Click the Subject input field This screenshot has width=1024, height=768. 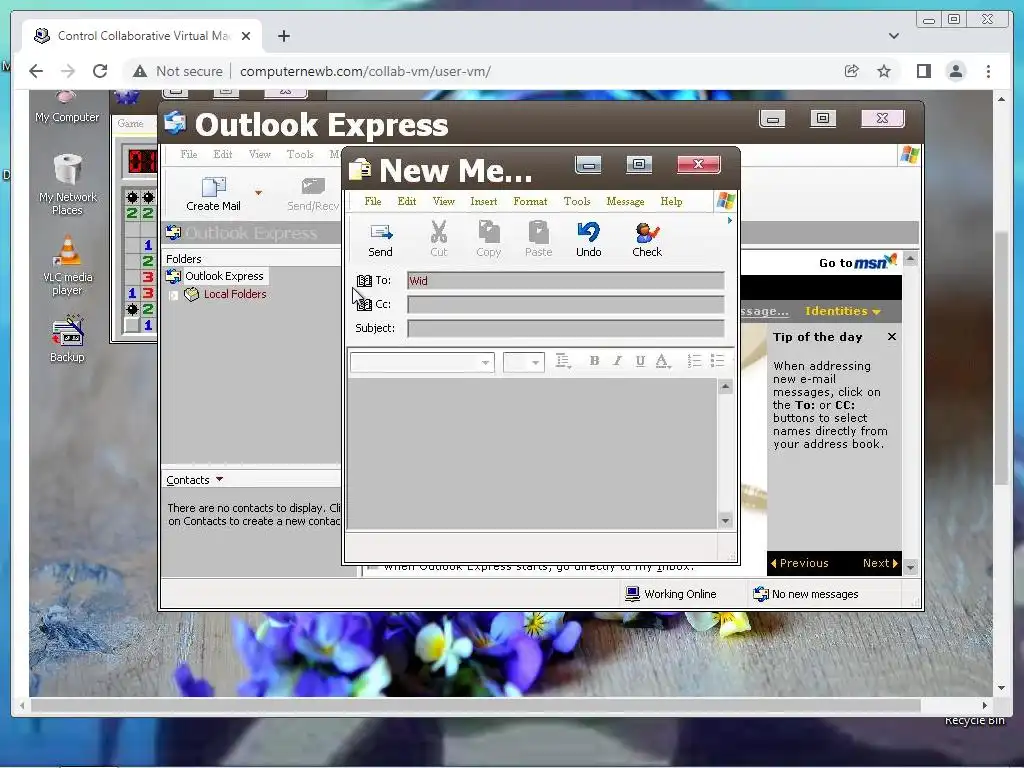566,328
